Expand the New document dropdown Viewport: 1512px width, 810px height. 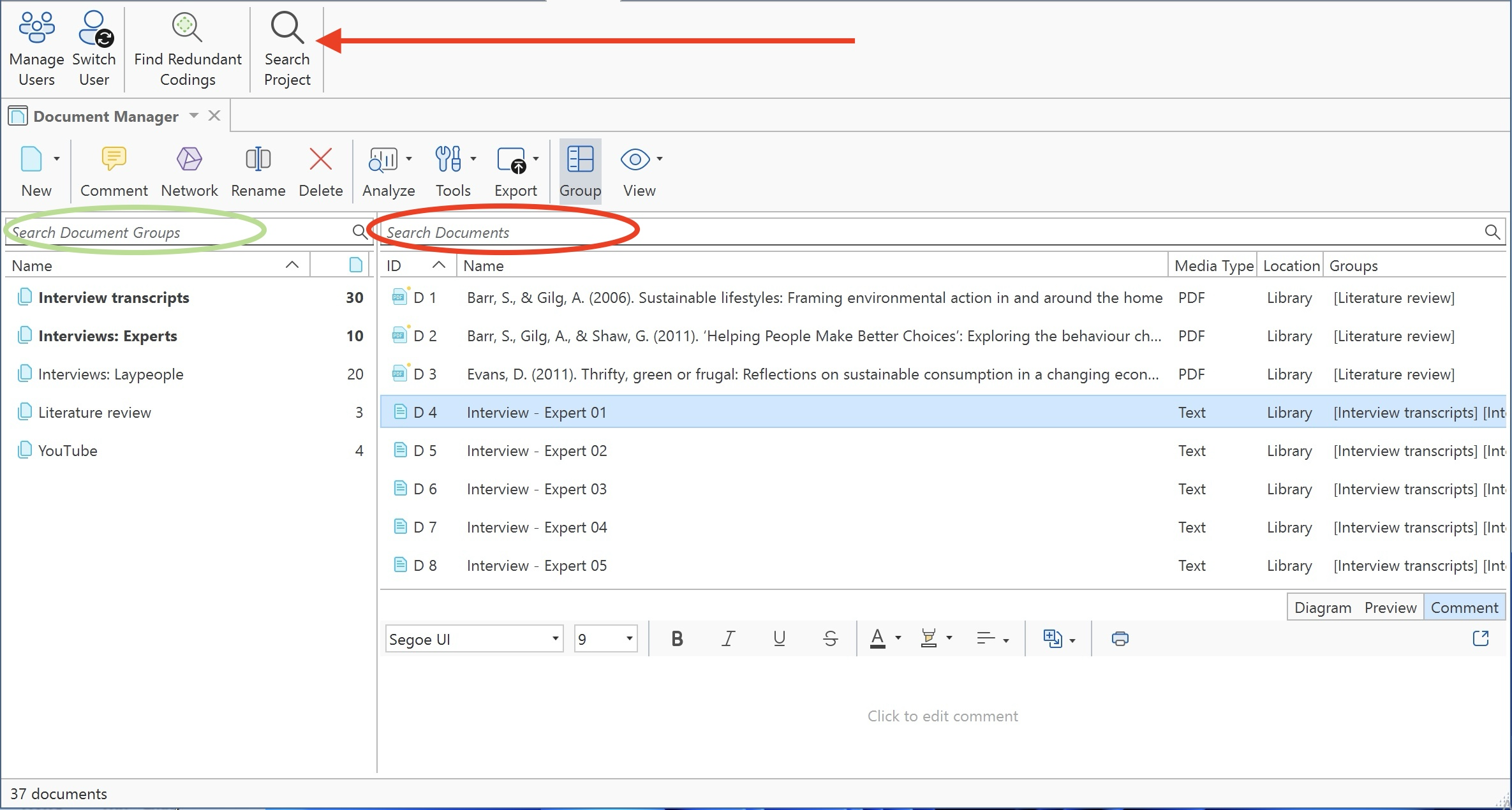click(x=56, y=158)
